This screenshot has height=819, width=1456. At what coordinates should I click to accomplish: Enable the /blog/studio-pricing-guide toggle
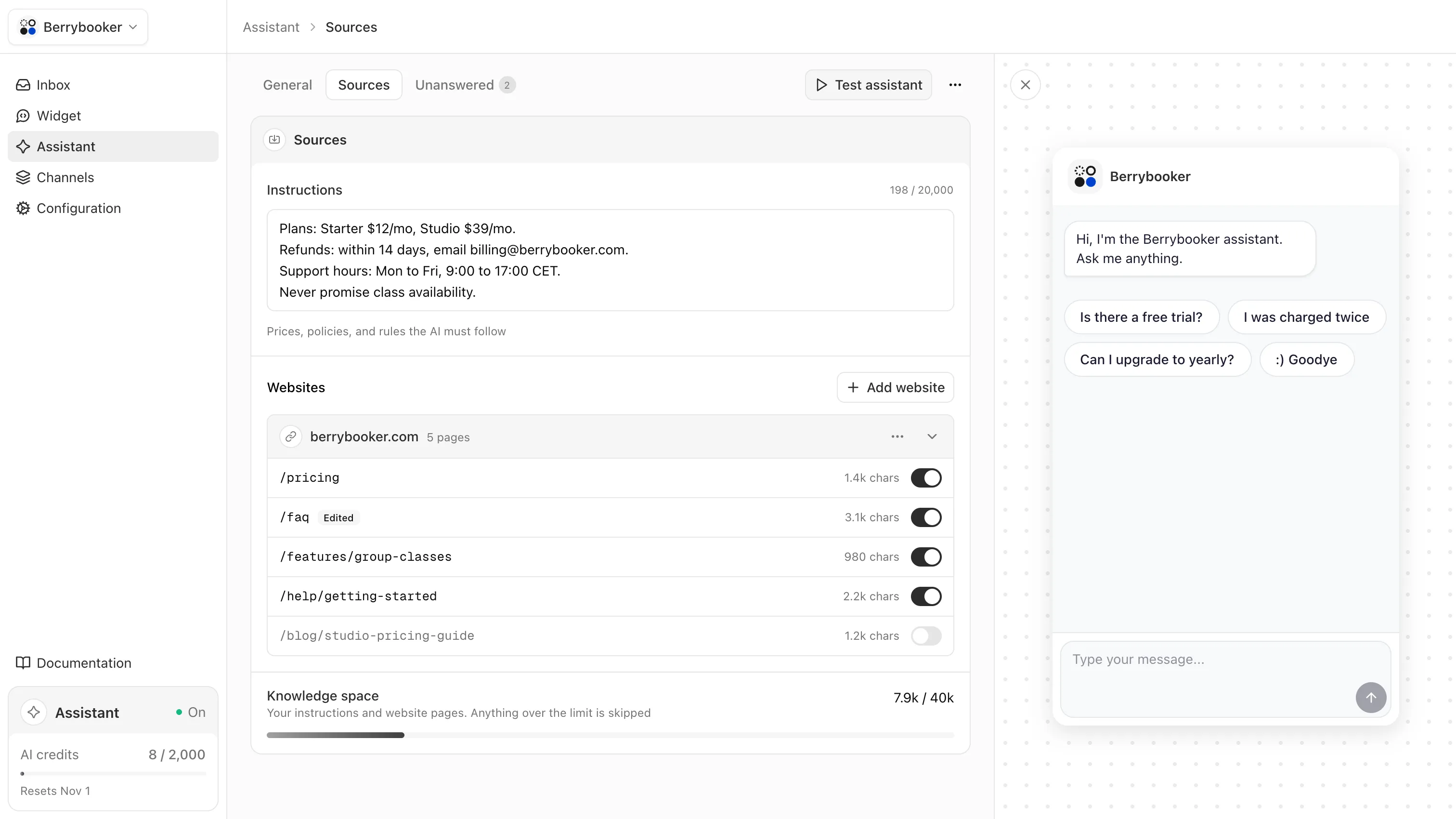point(926,636)
